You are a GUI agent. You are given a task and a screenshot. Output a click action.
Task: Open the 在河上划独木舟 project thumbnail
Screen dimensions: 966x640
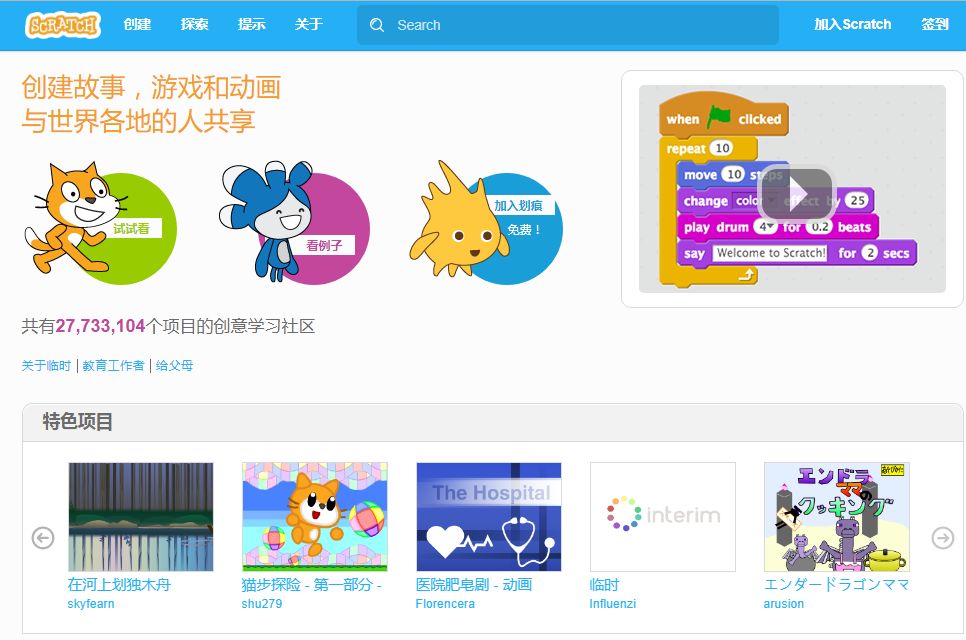click(x=140, y=517)
